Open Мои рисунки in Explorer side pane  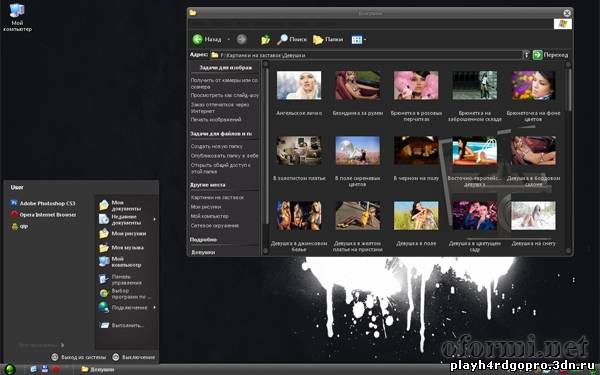pos(206,207)
